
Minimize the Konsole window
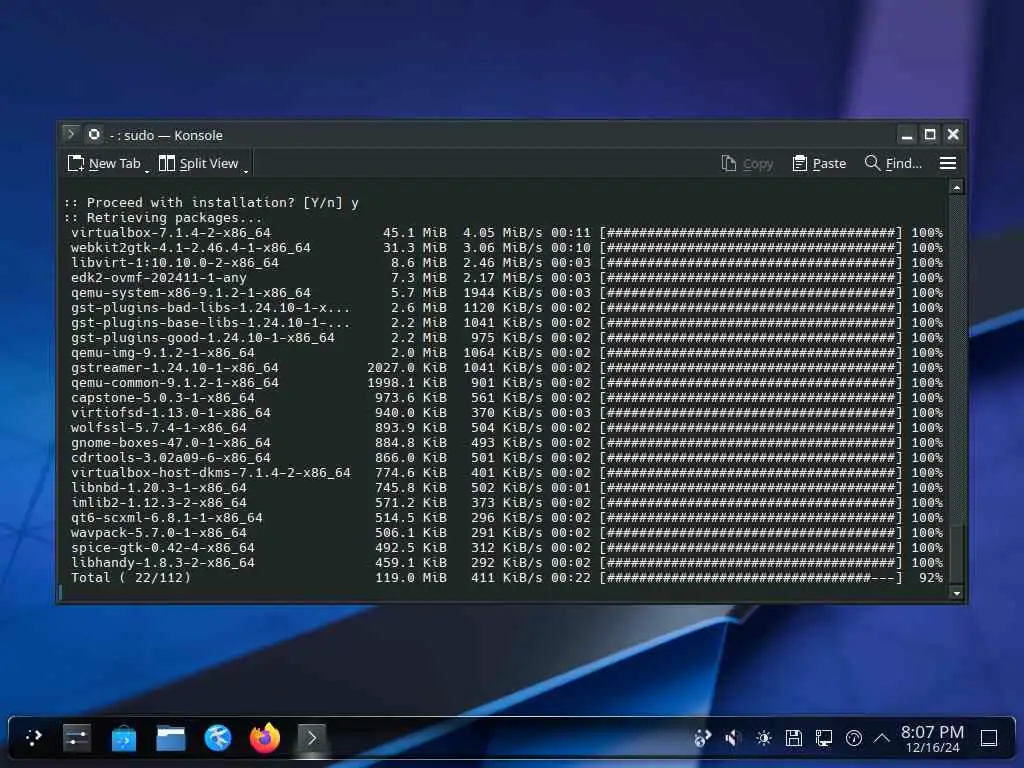coord(906,135)
